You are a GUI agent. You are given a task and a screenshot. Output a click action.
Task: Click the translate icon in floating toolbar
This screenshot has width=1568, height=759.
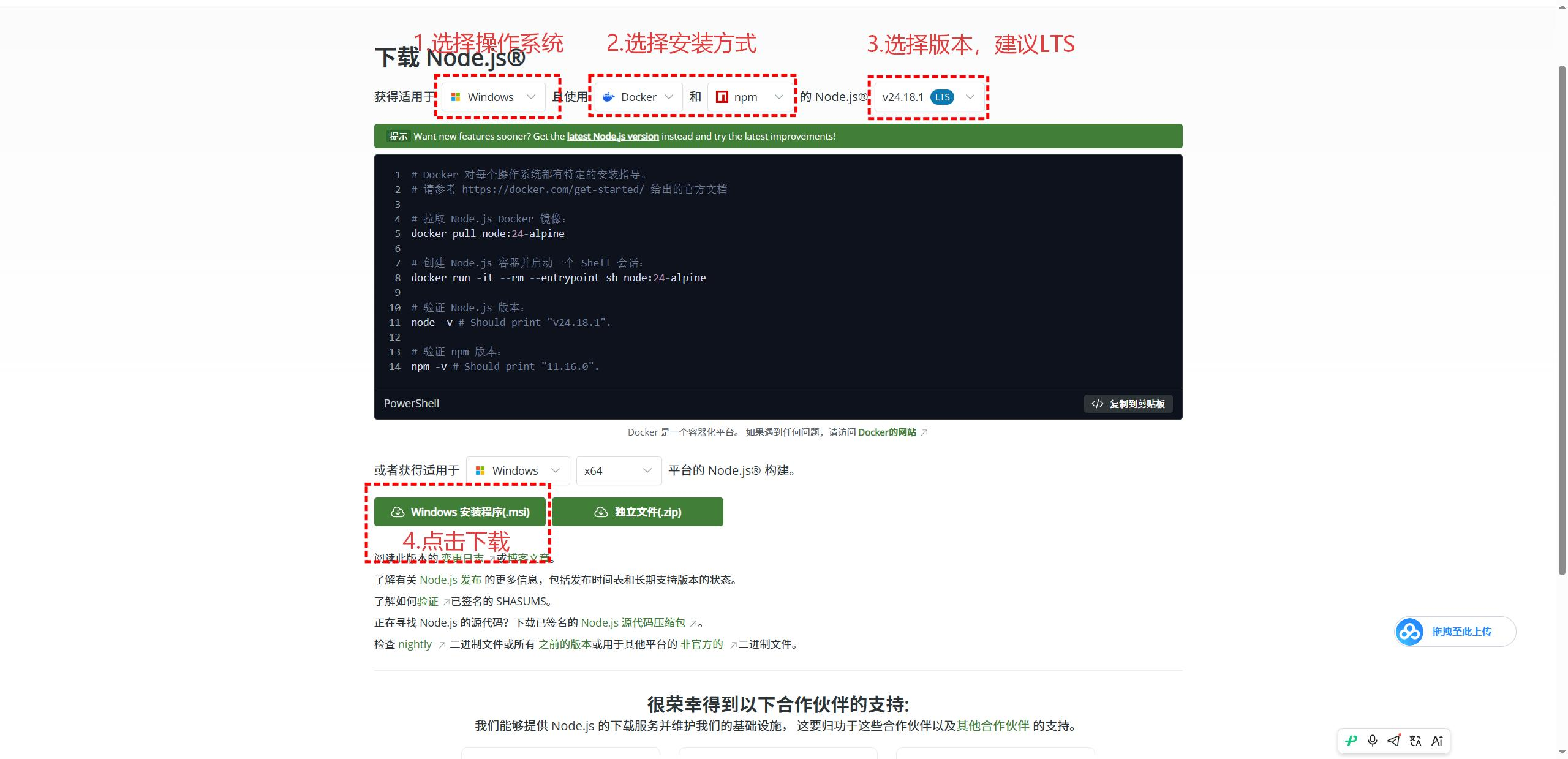tap(1415, 741)
